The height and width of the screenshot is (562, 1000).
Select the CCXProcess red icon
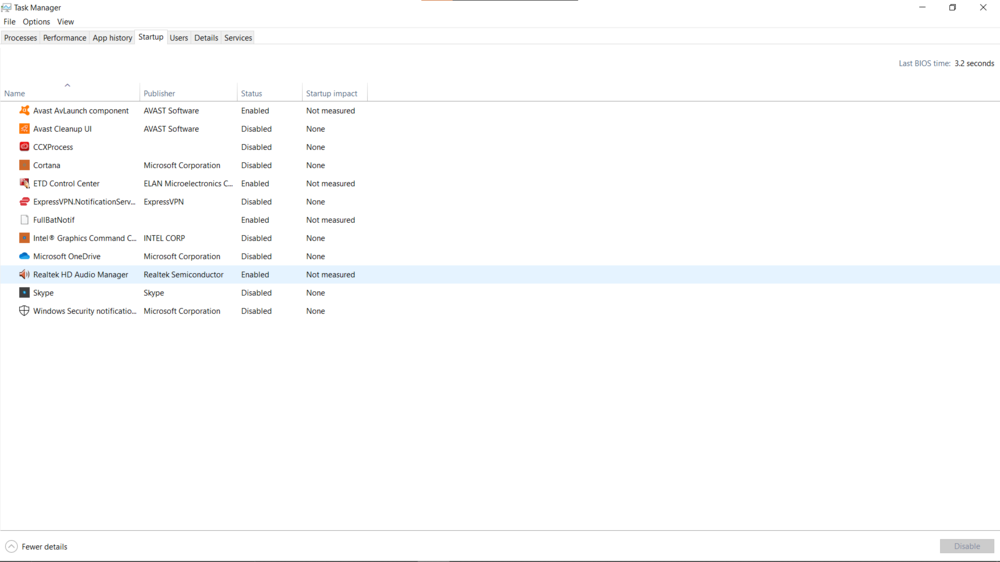point(24,147)
